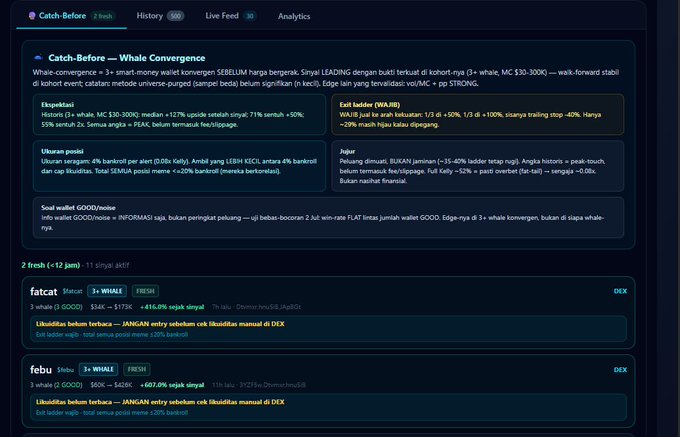Click the FRESH badge on fatcat
Viewport: 680px width, 437px height.
click(x=145, y=291)
